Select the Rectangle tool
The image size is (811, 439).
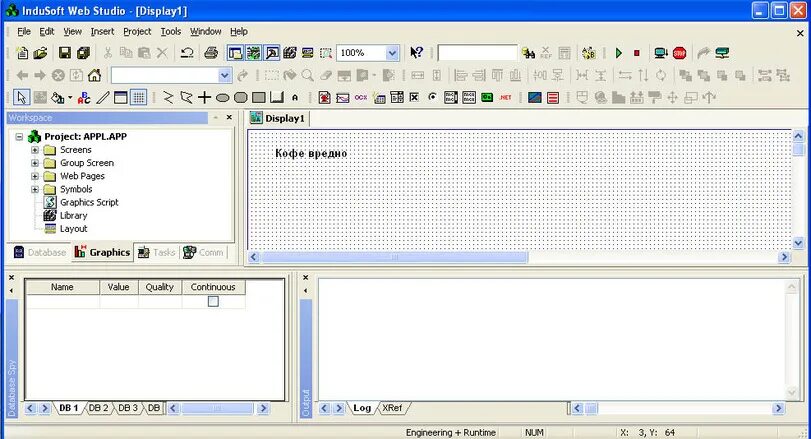pos(259,97)
